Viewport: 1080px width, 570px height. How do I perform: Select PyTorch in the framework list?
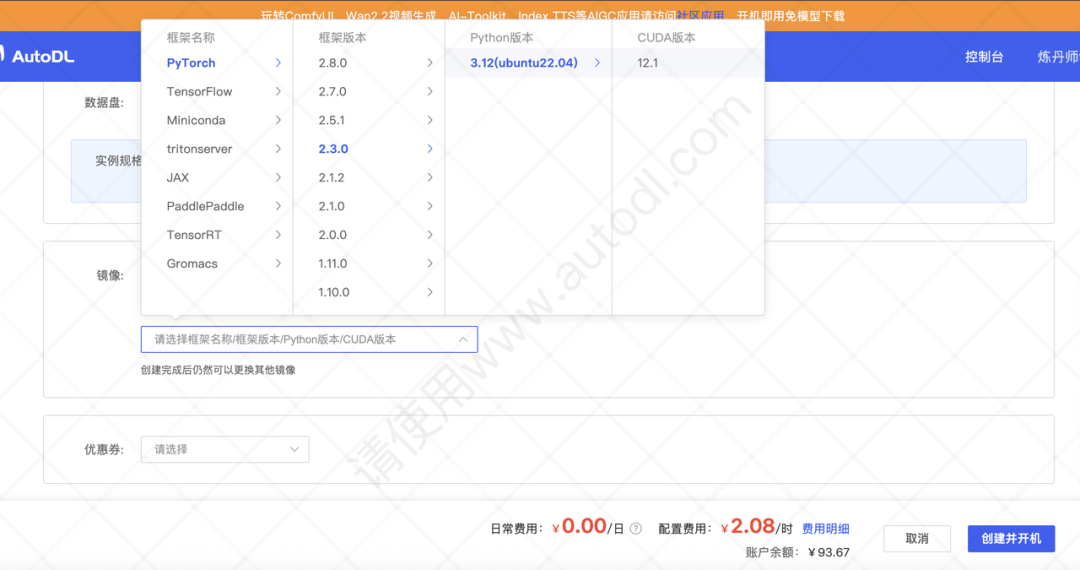point(191,63)
